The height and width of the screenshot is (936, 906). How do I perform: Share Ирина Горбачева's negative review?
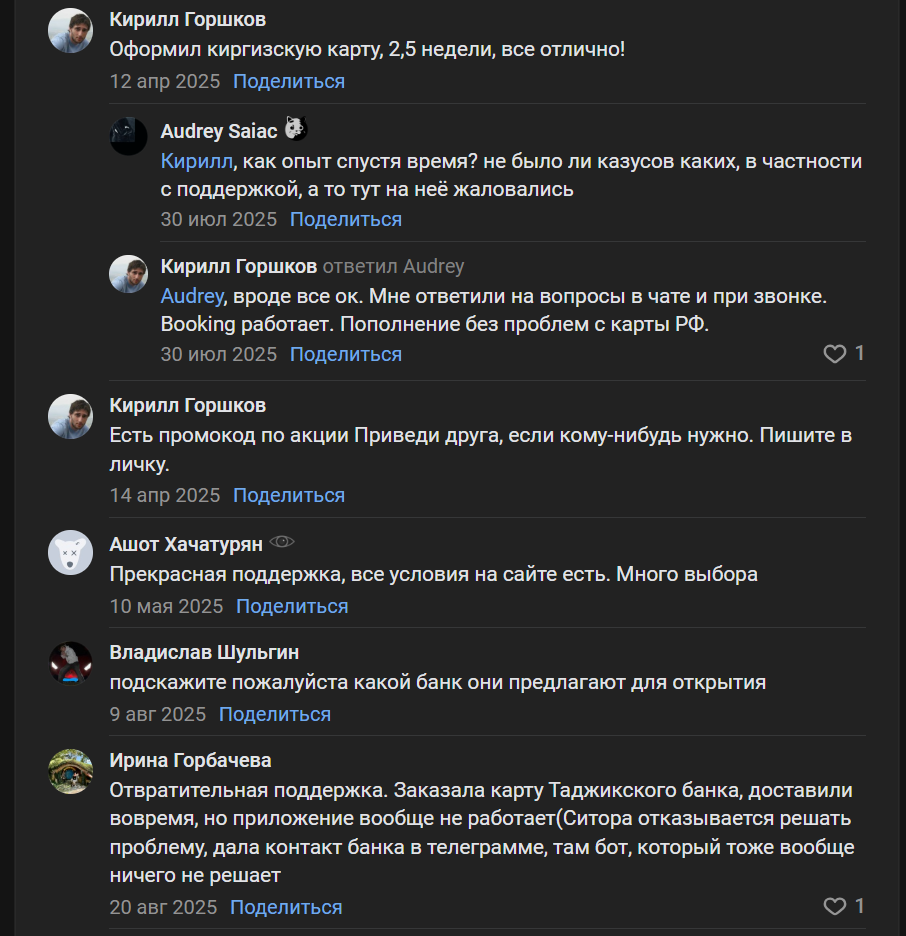click(288, 907)
